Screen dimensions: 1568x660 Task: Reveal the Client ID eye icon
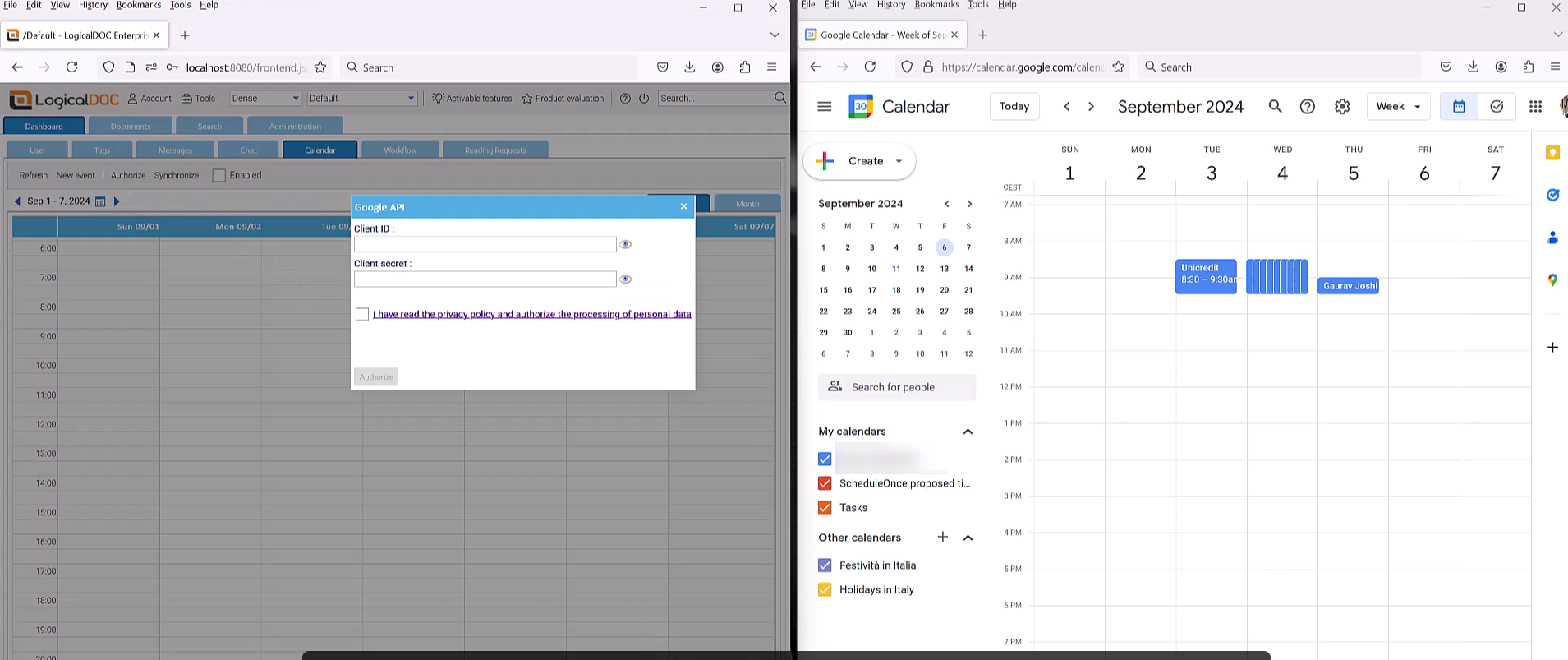tap(626, 244)
